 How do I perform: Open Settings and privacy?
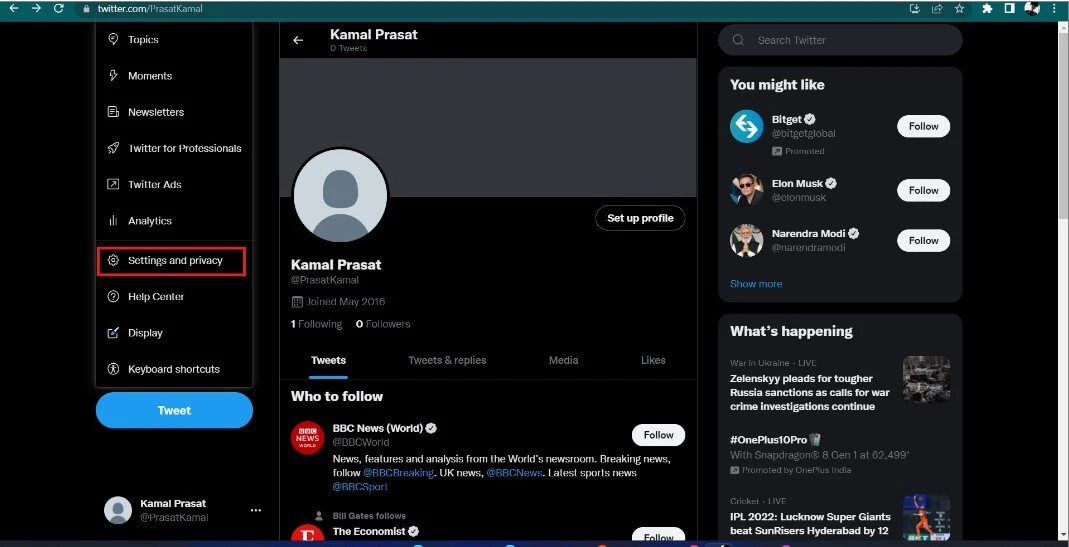click(171, 261)
